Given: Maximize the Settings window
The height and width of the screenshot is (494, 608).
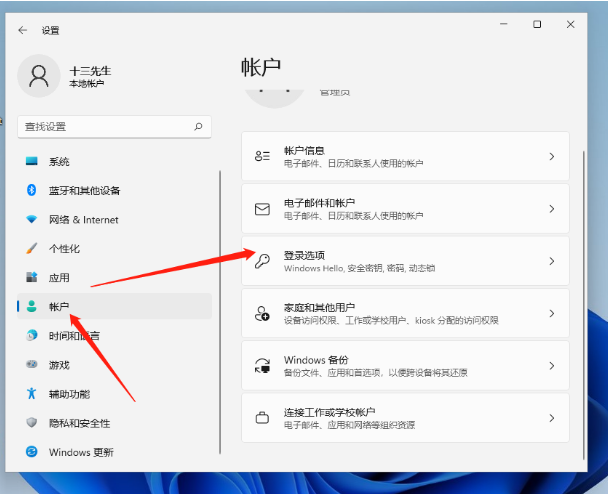Looking at the screenshot, I should [x=537, y=24].
